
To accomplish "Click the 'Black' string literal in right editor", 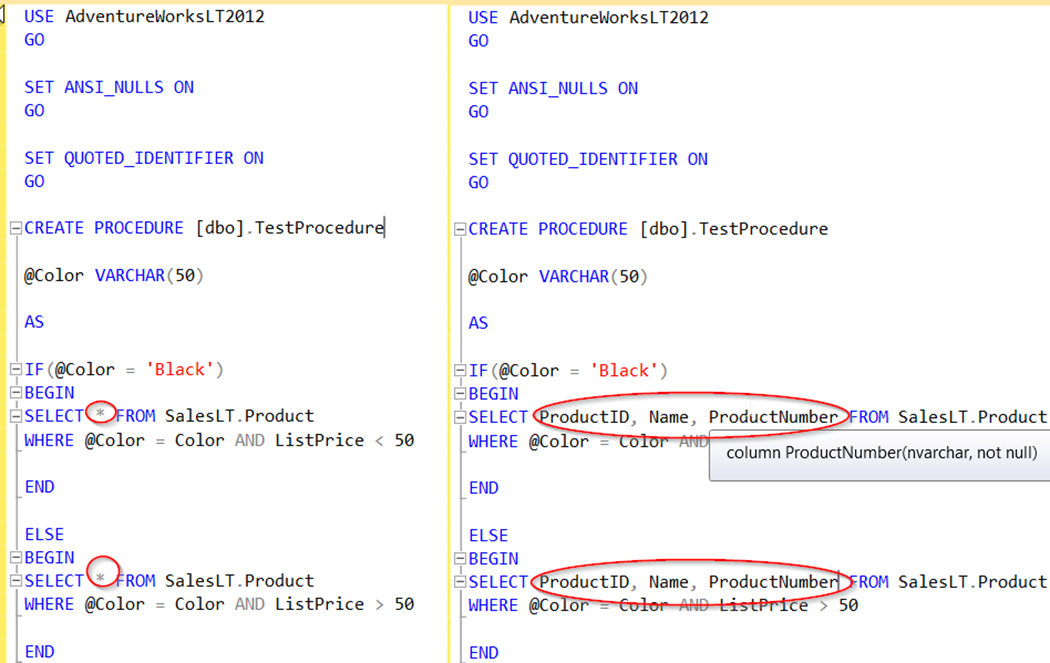I will point(623,370).
